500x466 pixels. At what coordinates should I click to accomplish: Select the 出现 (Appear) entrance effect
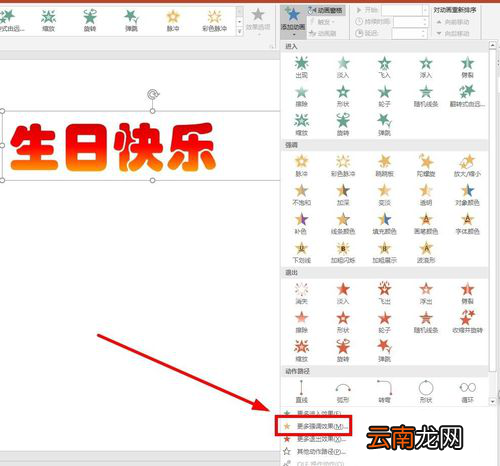tap(301, 67)
